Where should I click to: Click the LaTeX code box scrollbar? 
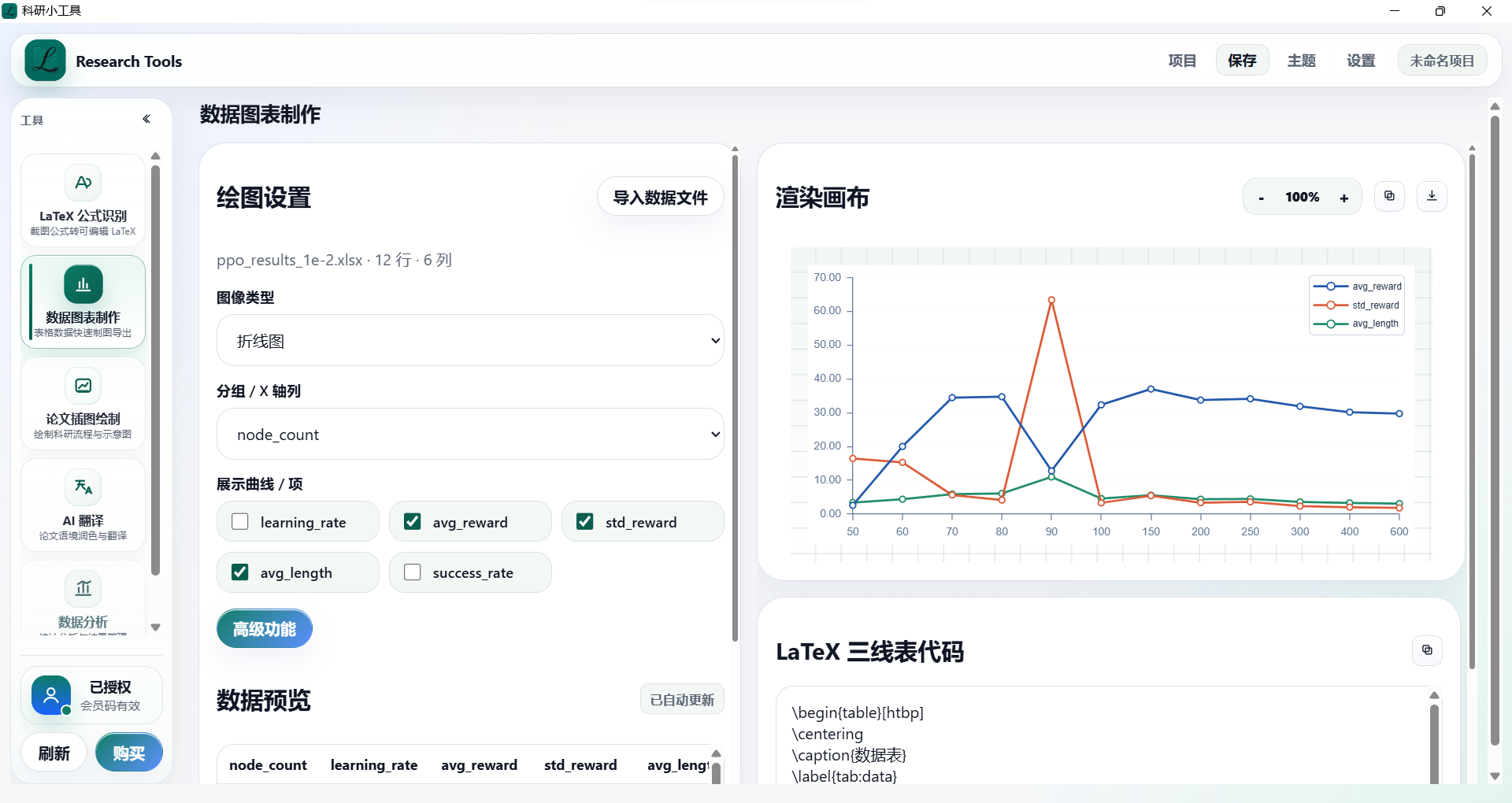coord(1434,744)
